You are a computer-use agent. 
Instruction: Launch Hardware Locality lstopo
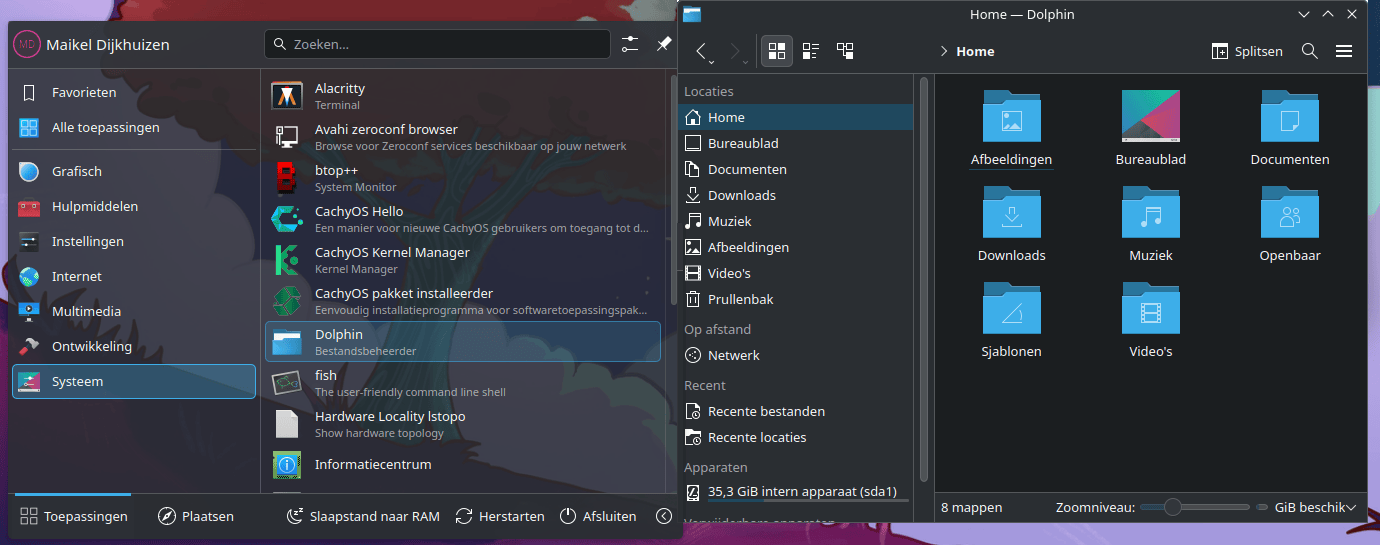462,424
